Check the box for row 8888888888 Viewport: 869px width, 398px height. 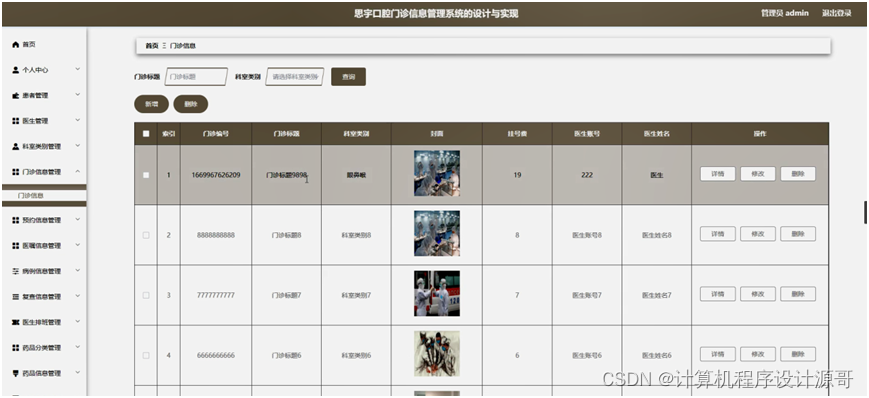pos(146,235)
